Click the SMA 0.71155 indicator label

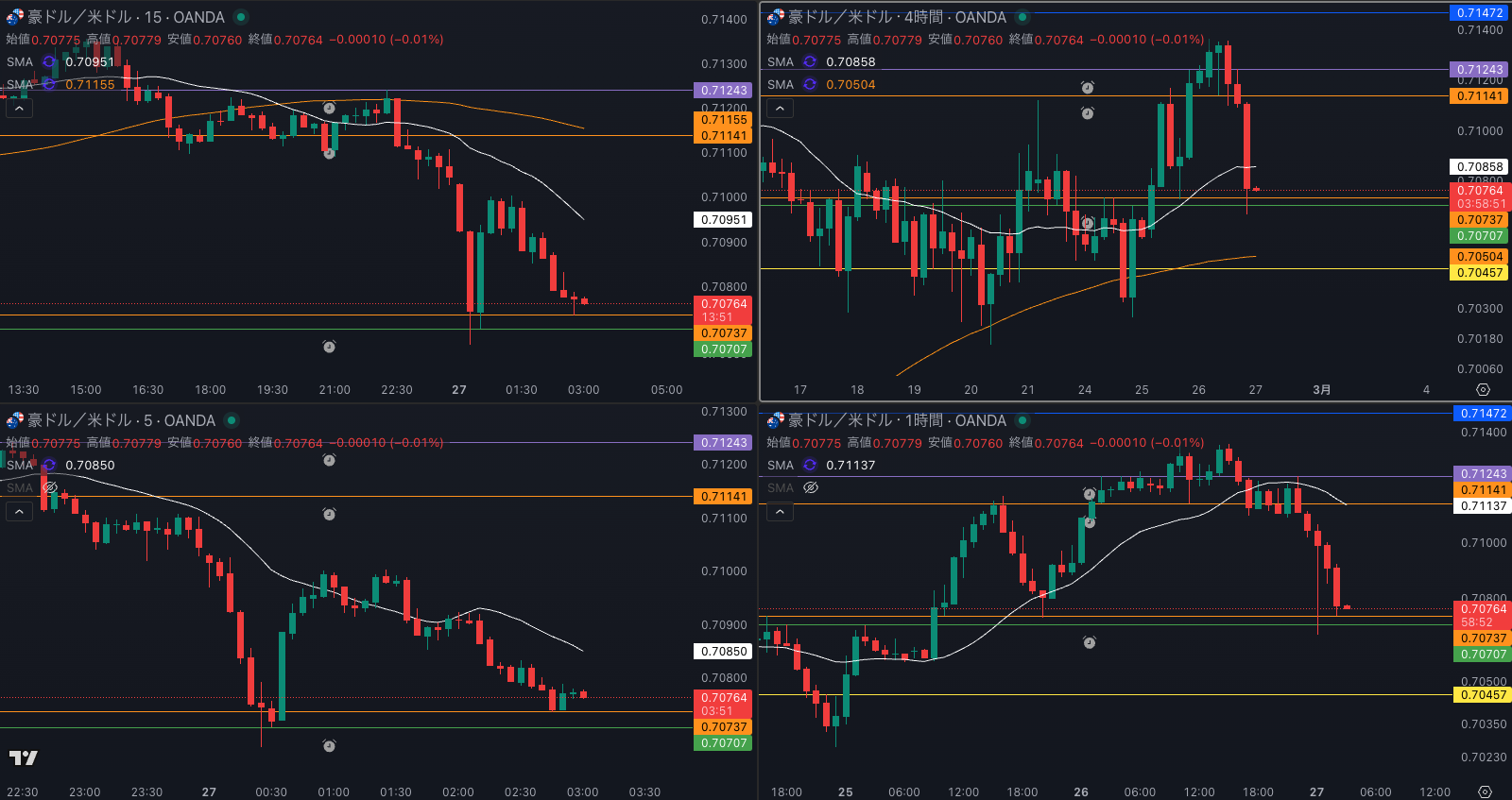point(20,84)
